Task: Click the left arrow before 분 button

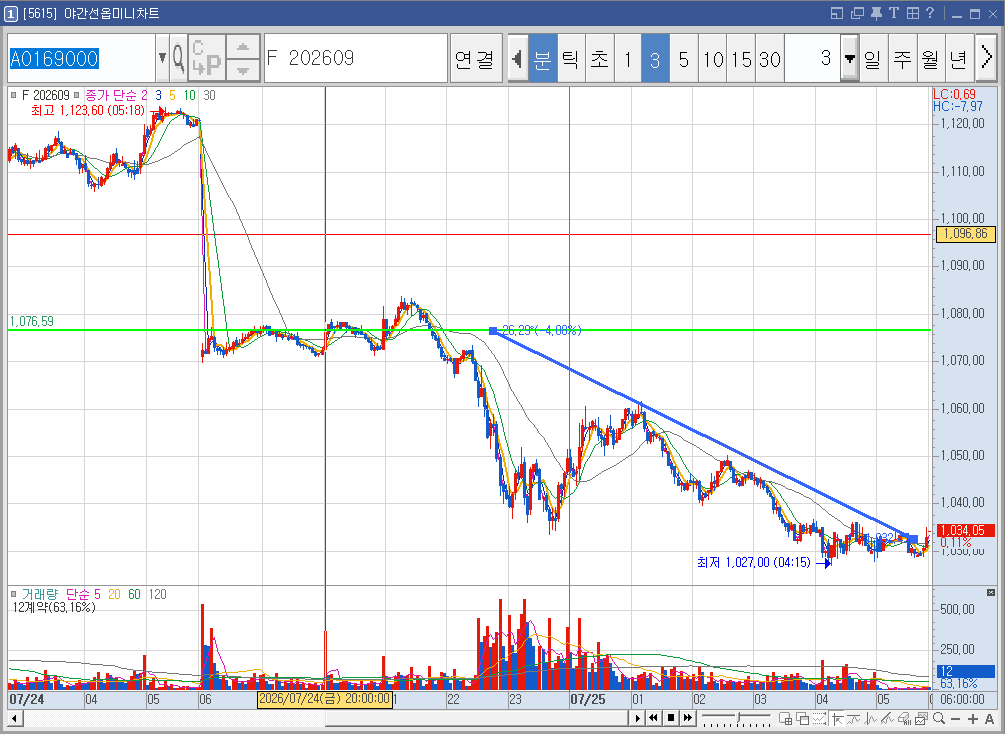Action: click(x=518, y=59)
